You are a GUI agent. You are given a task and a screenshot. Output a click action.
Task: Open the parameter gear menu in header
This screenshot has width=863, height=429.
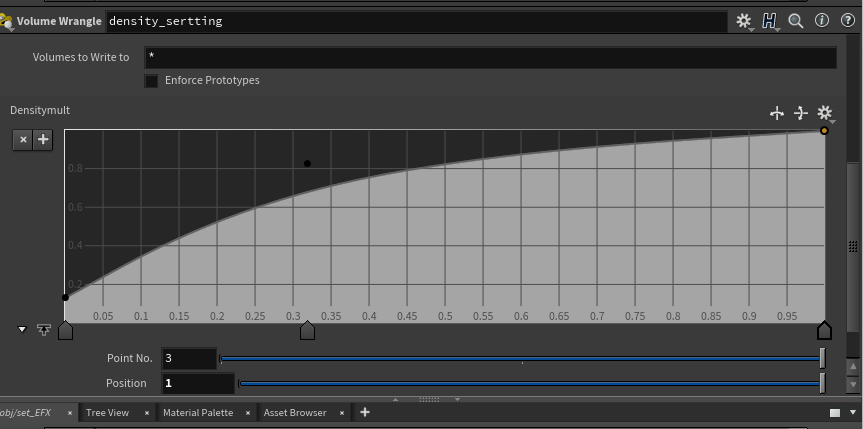744,20
